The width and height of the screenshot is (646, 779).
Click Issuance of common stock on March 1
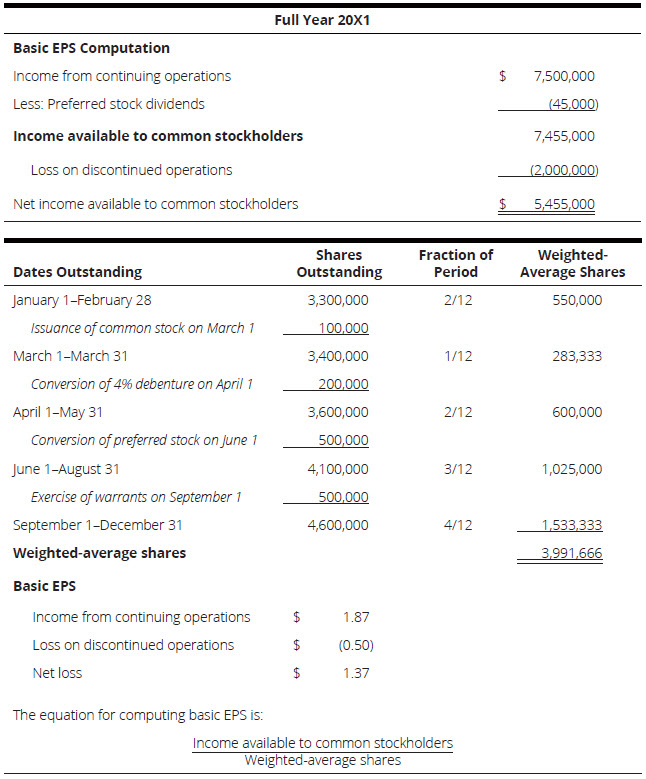click(x=143, y=328)
